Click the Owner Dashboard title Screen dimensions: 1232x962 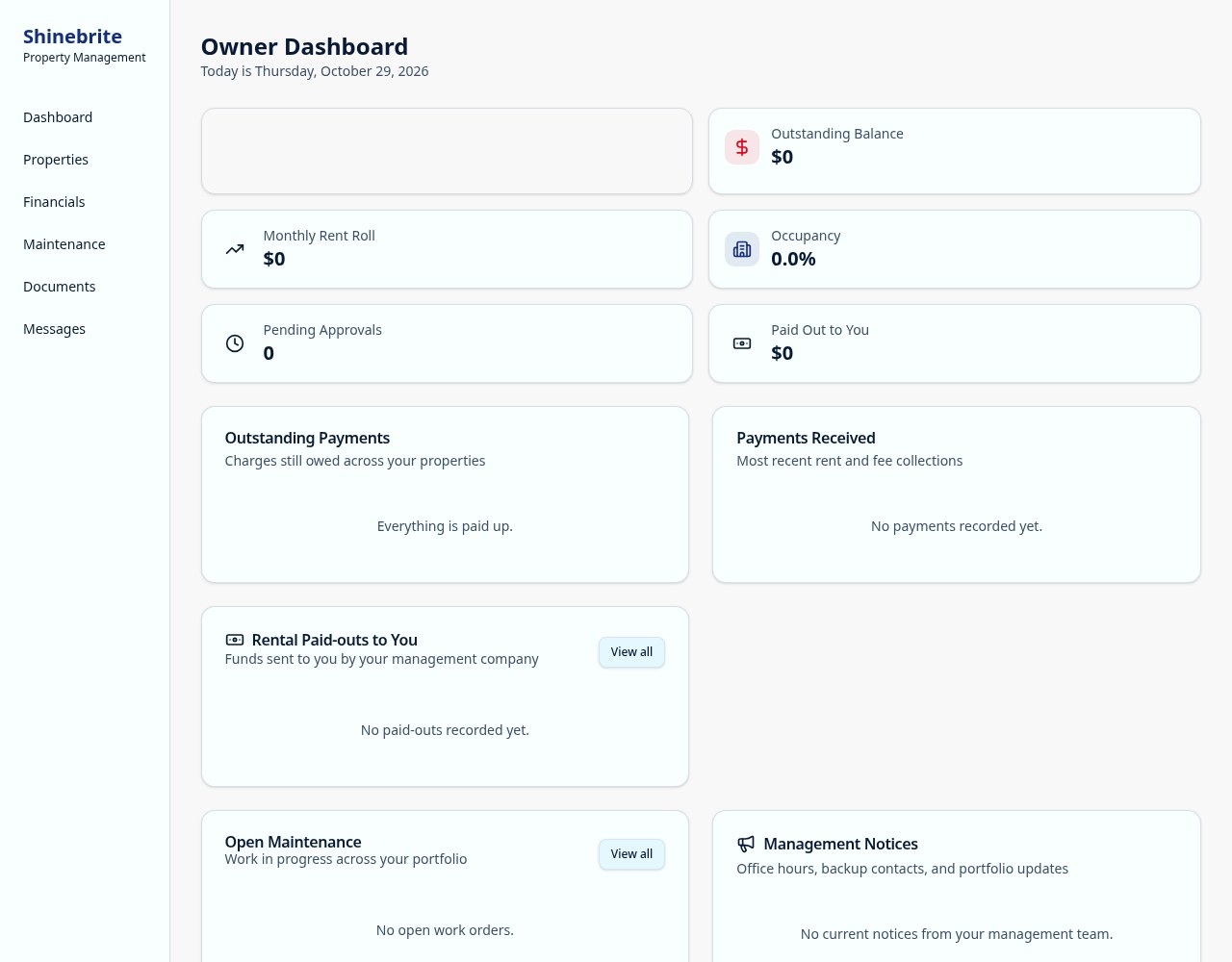click(304, 46)
